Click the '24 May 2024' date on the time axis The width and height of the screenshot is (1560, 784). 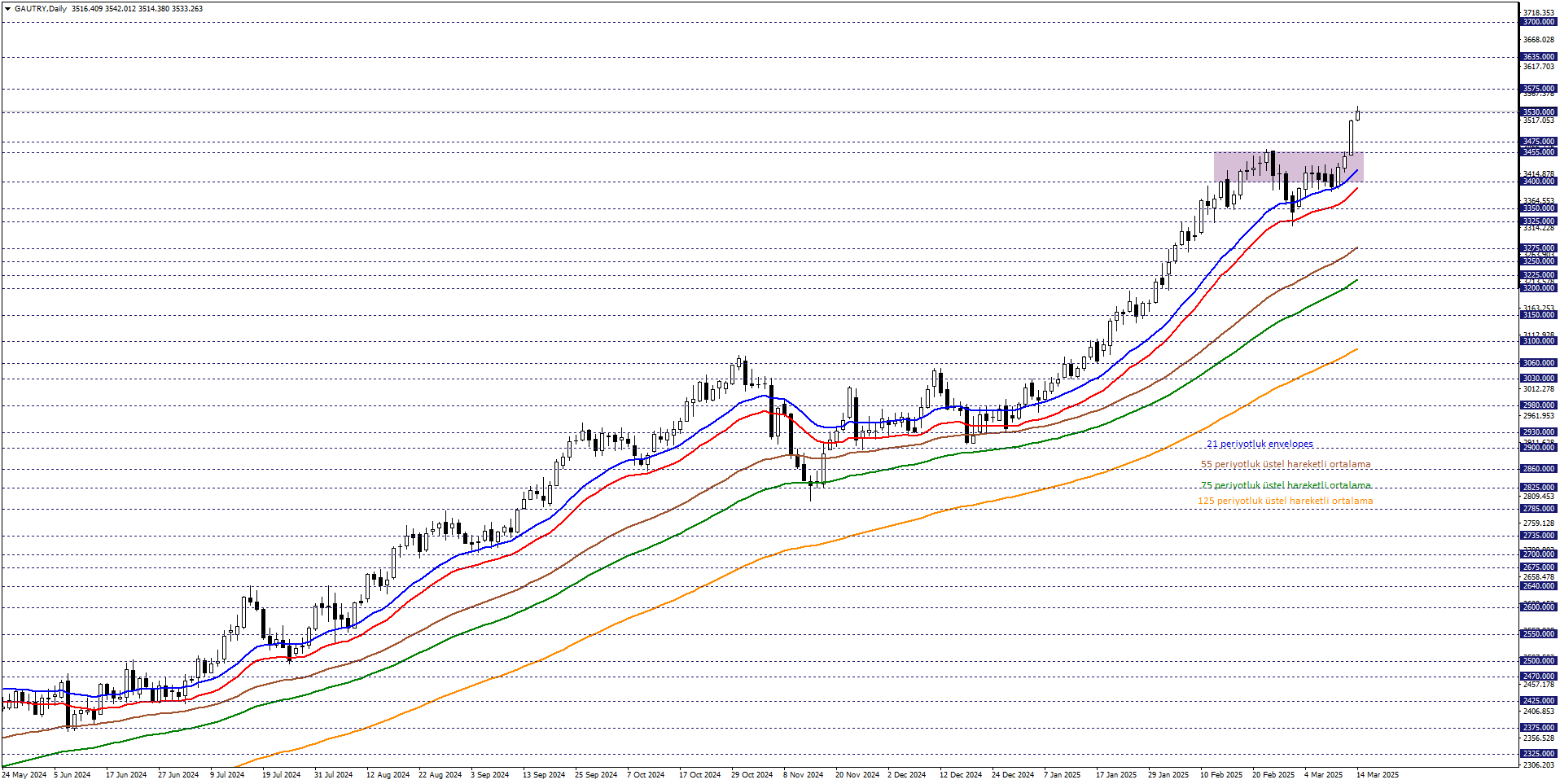[24, 775]
